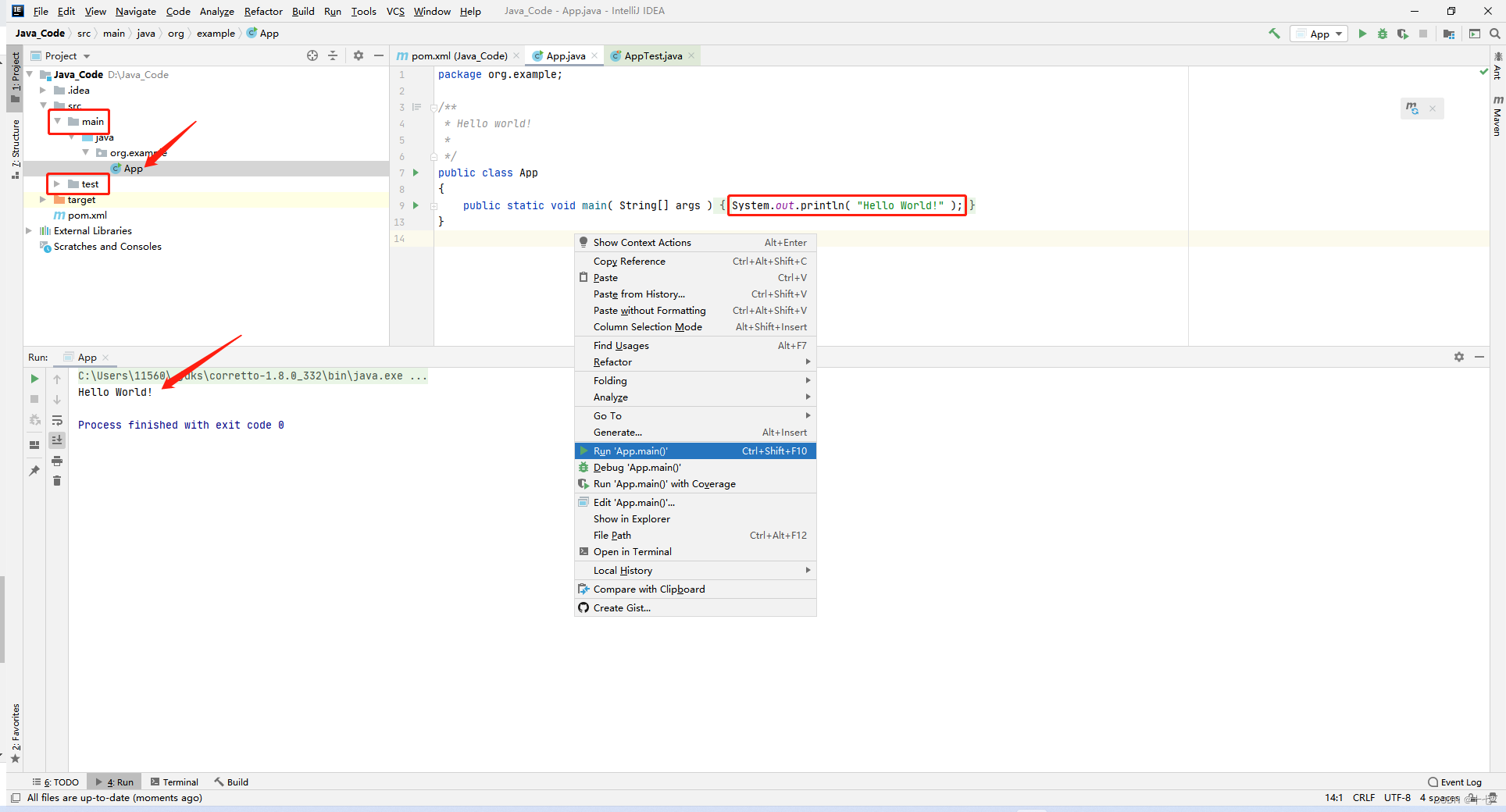Screen dimensions: 1506x812
Task: Load Maven changes with the floating m icon
Action: 1412,108
